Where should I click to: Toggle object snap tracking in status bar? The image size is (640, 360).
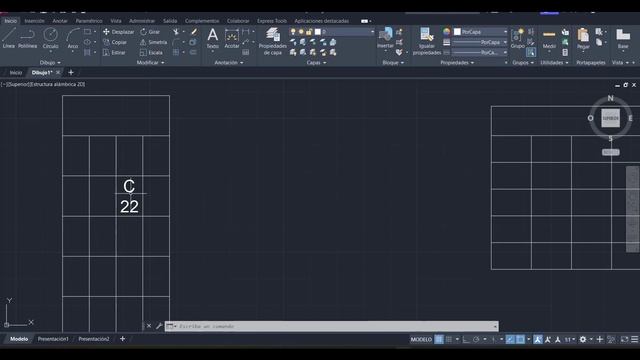pyautogui.click(x=510, y=340)
